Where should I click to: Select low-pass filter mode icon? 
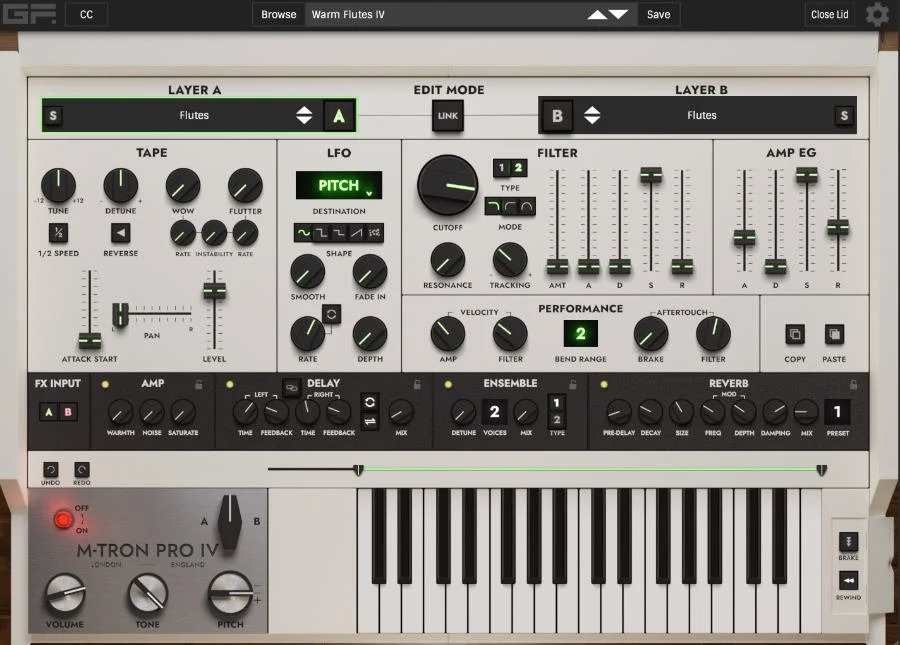coord(493,206)
